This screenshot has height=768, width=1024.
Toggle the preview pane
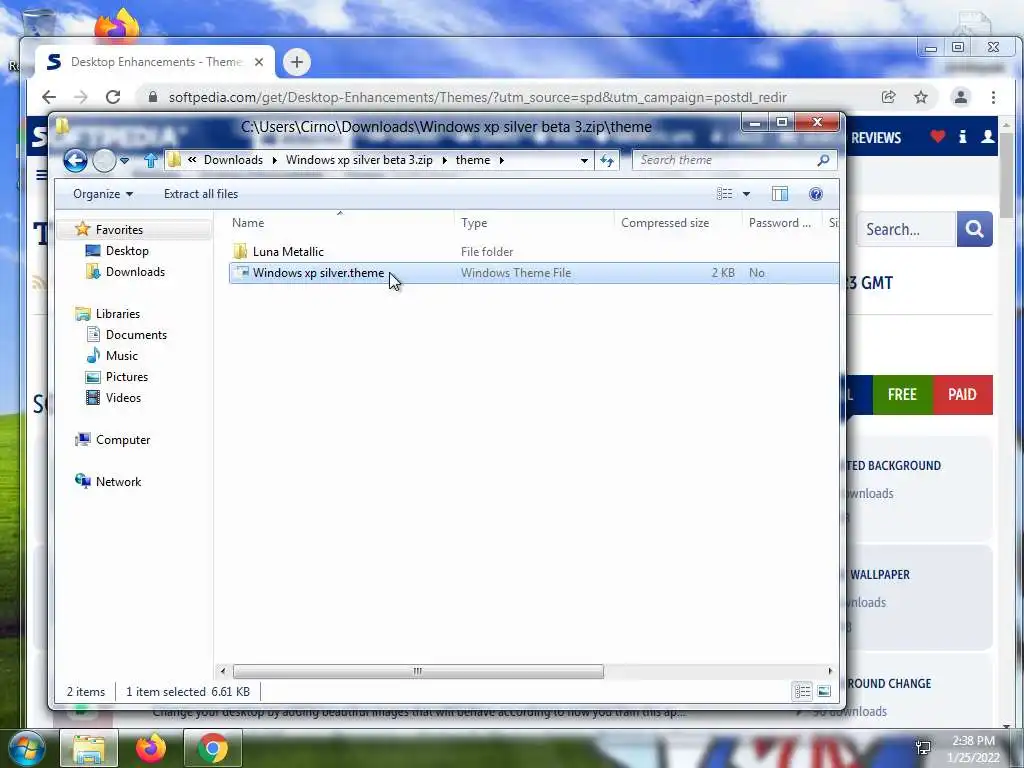pyautogui.click(x=780, y=194)
